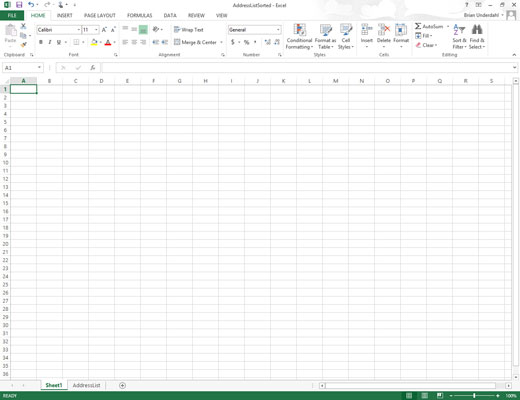Click the Format Painter brush icon
Image resolution: width=520 pixels, height=400 pixels.
[23, 44]
